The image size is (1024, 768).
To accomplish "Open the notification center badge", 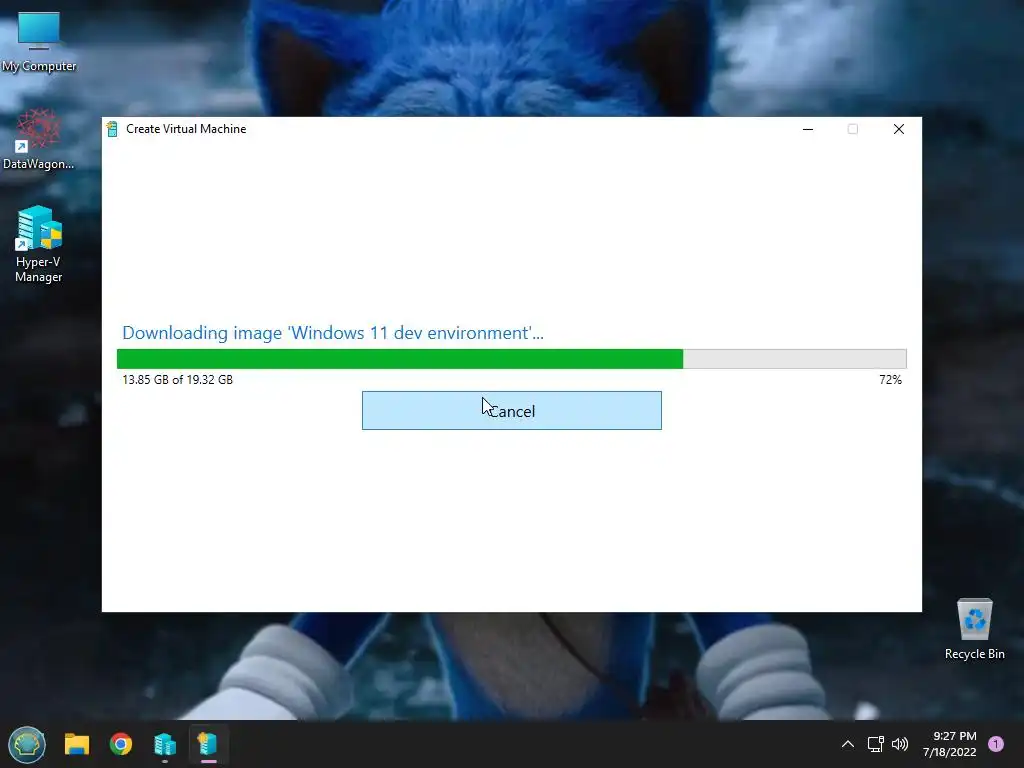I will coord(996,744).
